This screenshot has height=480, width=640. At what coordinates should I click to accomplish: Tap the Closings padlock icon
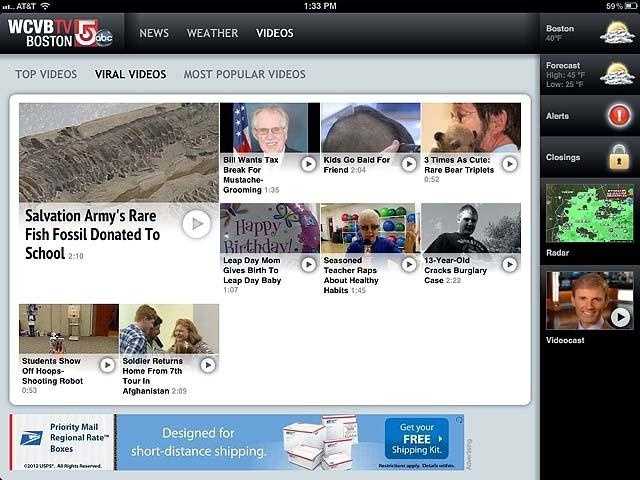618,157
